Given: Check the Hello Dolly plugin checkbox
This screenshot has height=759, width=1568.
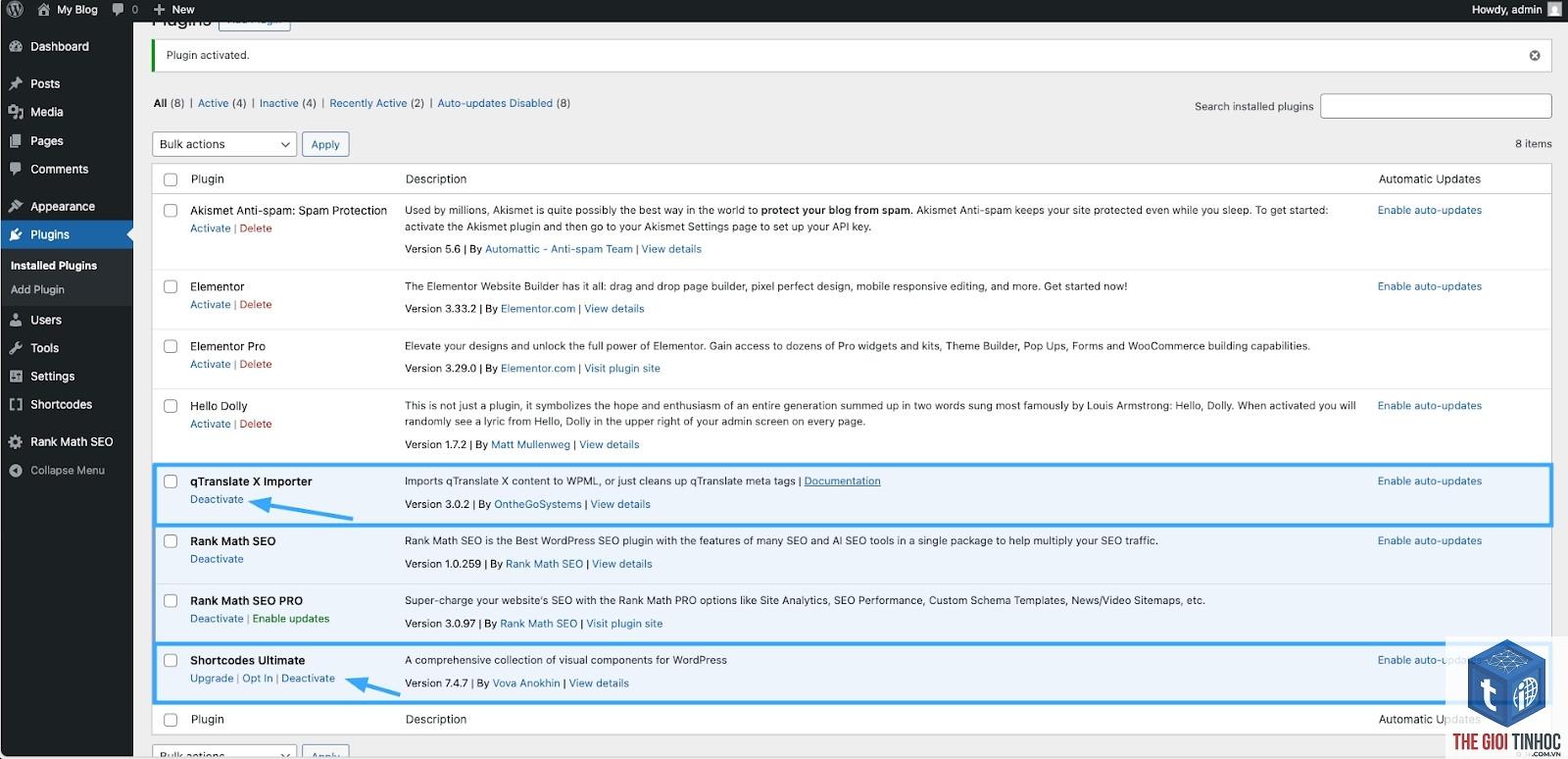Looking at the screenshot, I should coord(171,406).
